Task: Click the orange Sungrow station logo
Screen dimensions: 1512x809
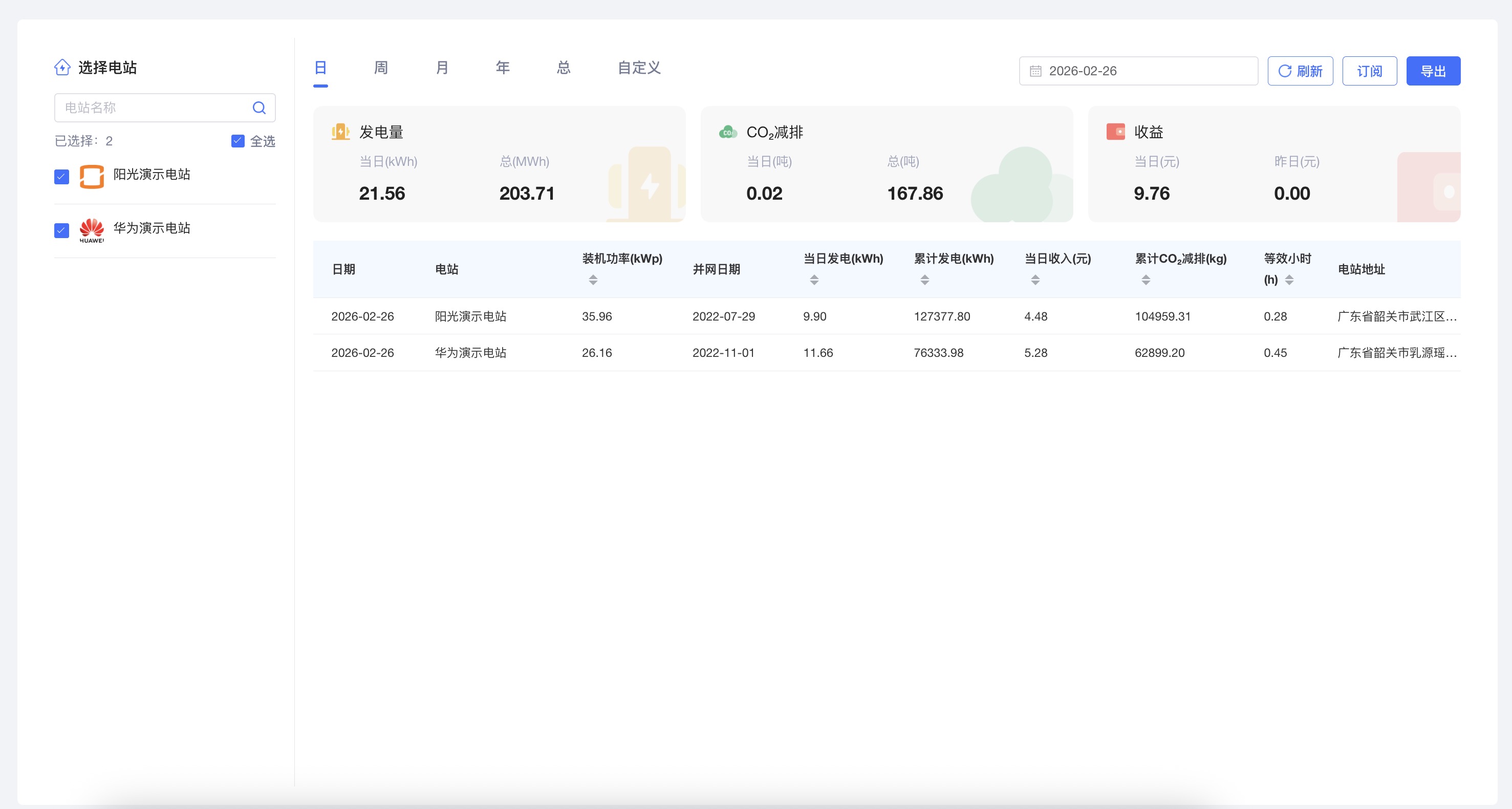Action: 92,176
